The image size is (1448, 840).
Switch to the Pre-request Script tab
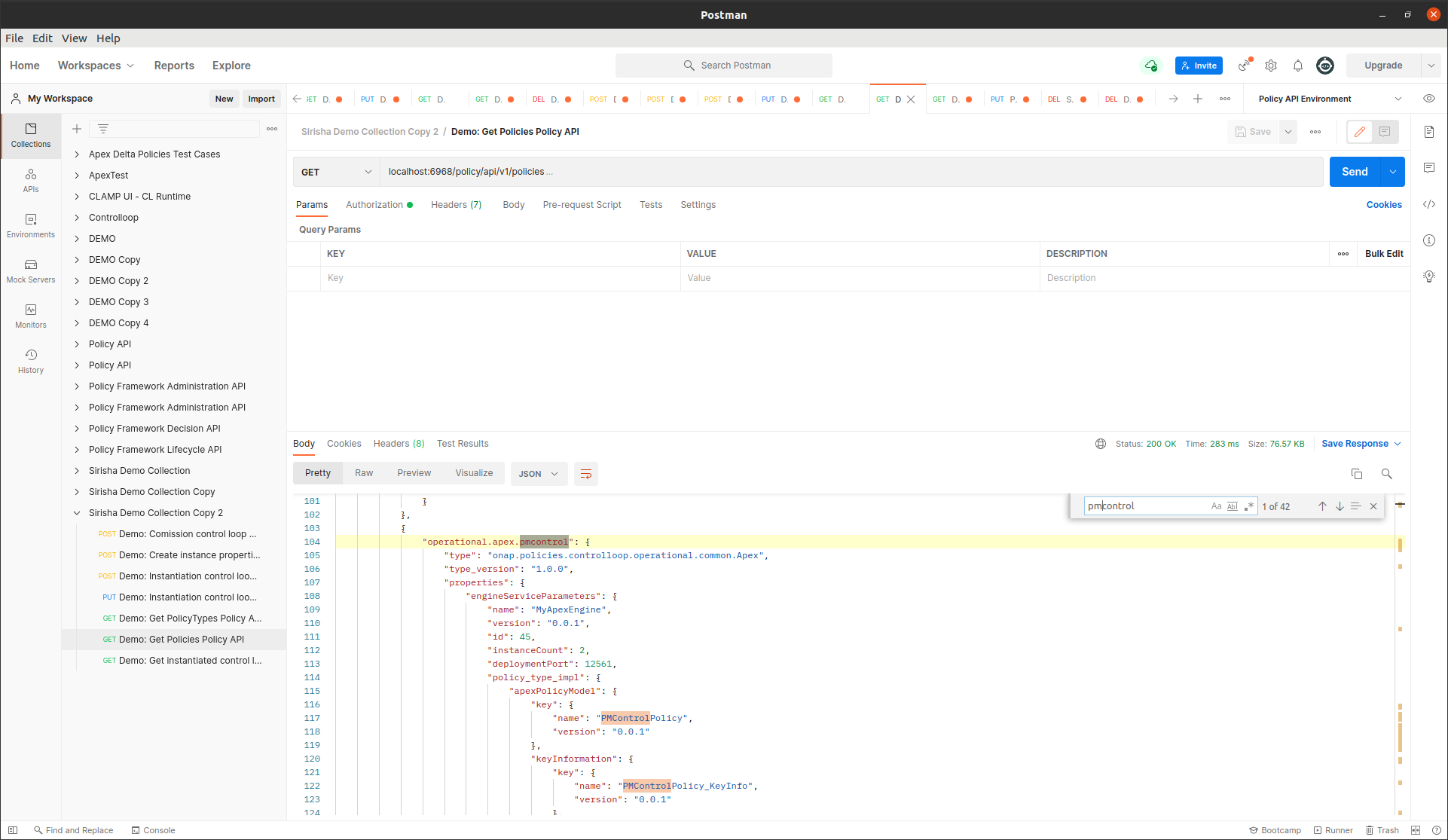582,205
